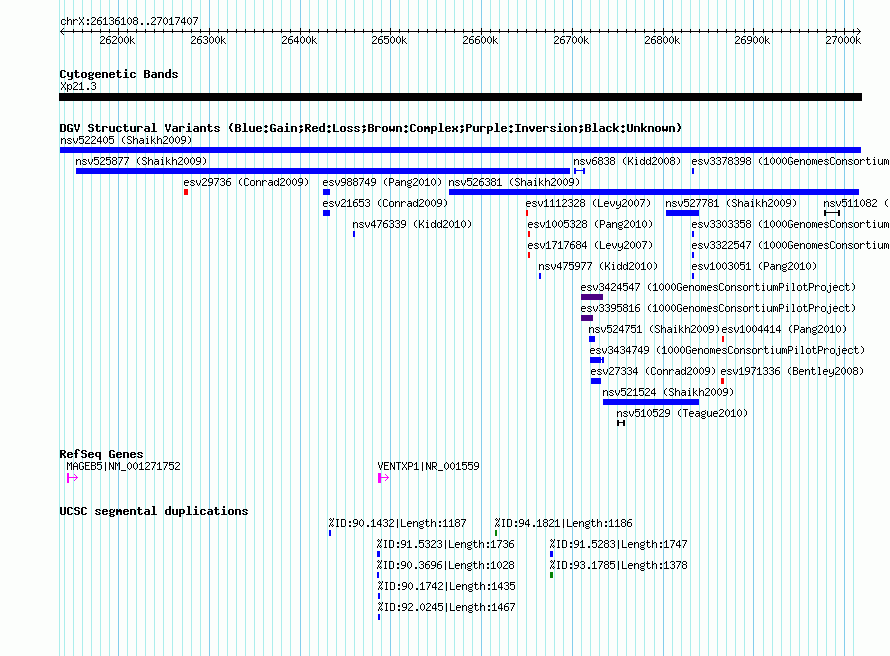
Task: Click the nsv510529 (Teague2010) text label
Action: click(x=682, y=413)
